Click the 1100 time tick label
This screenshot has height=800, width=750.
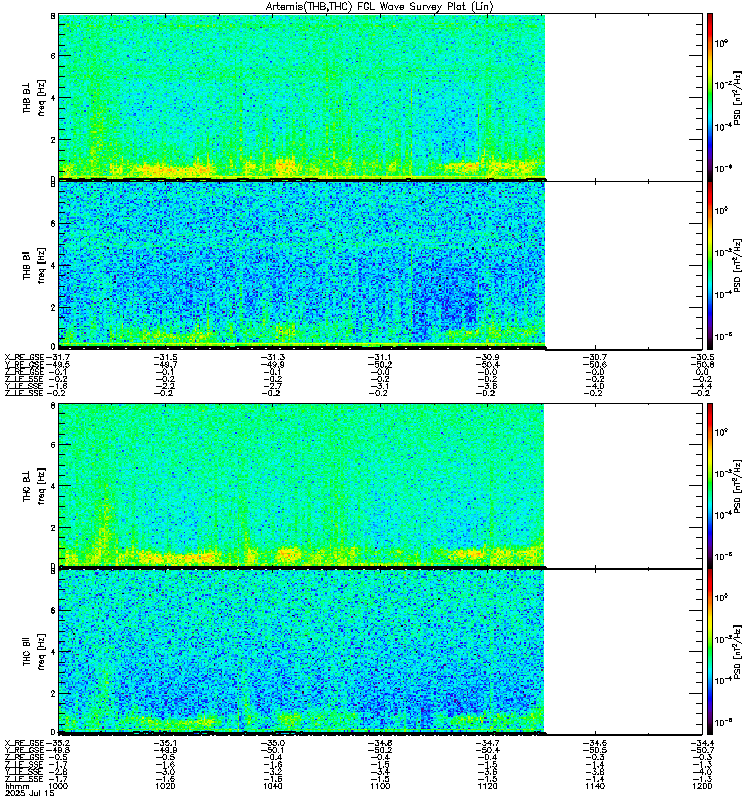pyautogui.click(x=380, y=786)
